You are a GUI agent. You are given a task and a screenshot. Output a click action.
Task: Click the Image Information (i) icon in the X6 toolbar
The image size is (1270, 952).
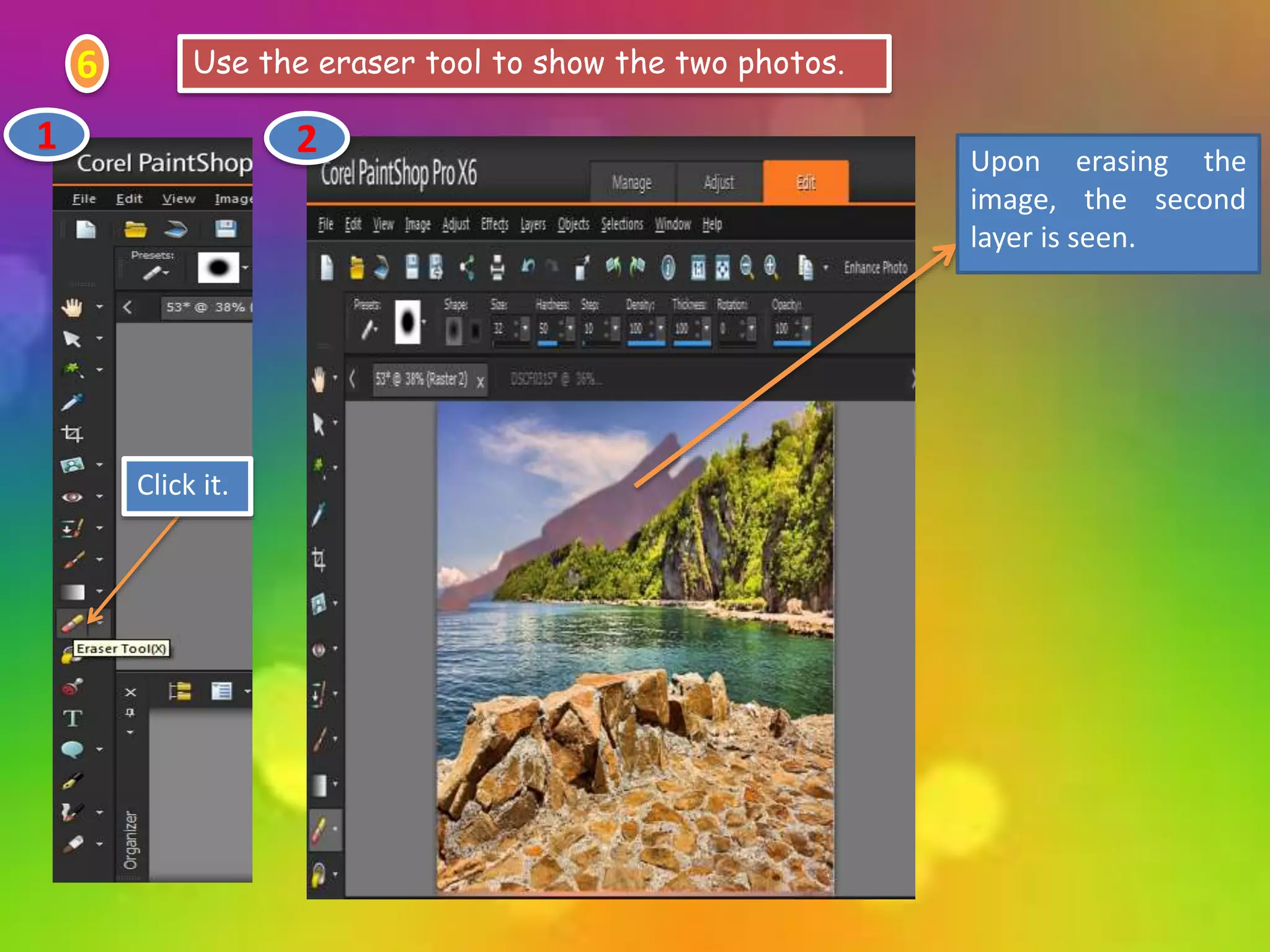pos(668,268)
